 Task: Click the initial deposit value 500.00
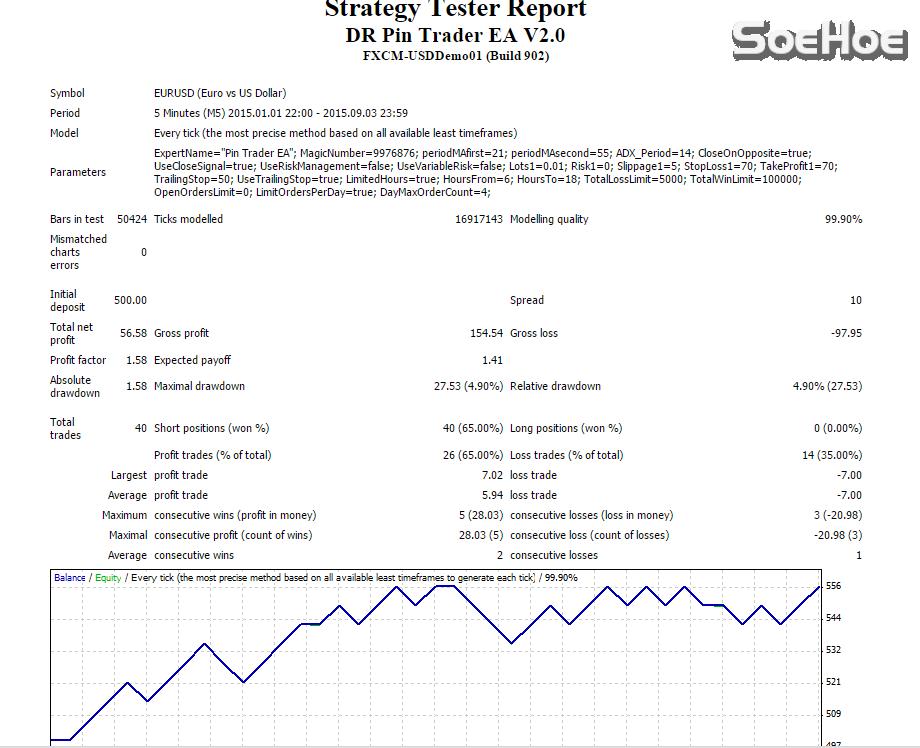point(130,300)
